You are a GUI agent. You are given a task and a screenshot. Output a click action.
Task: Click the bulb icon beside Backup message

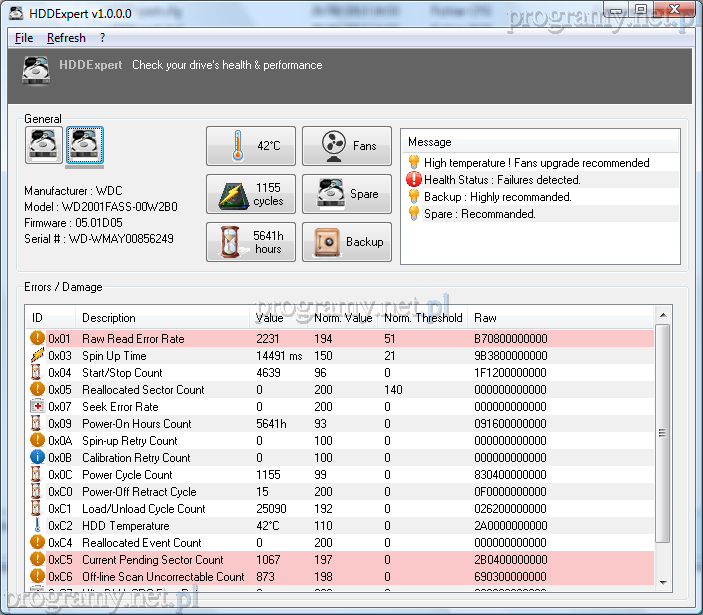[x=414, y=196]
